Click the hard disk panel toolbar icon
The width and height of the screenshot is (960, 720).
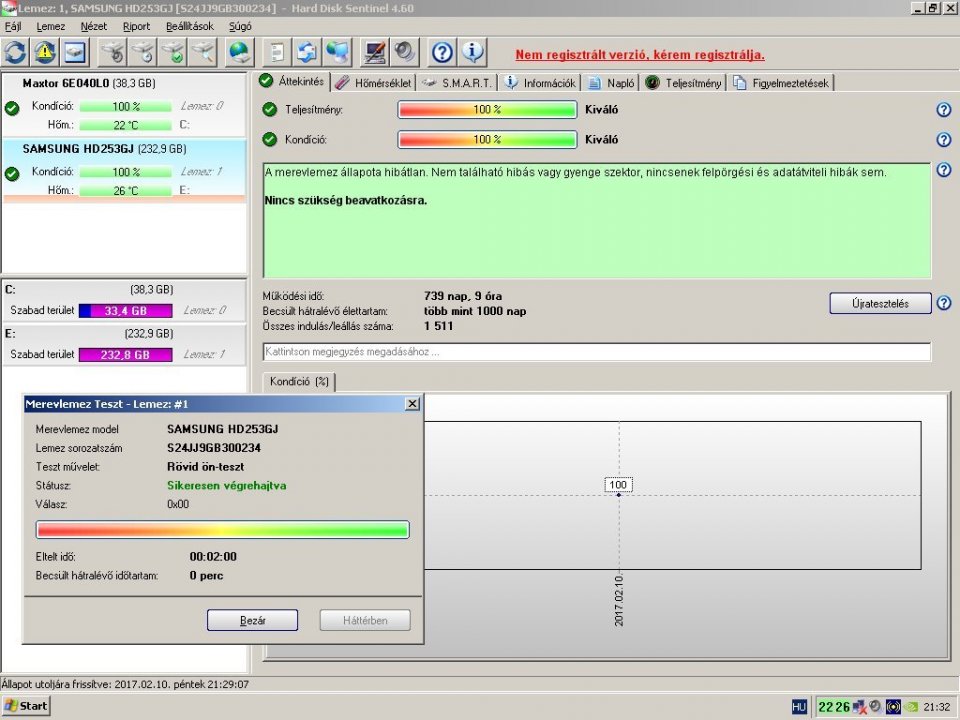pos(75,53)
